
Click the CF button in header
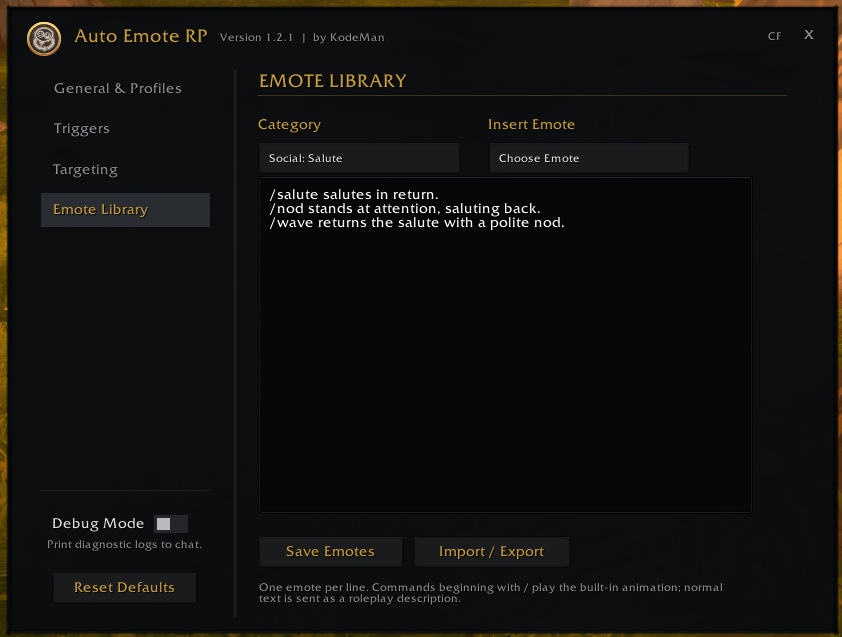(774, 37)
